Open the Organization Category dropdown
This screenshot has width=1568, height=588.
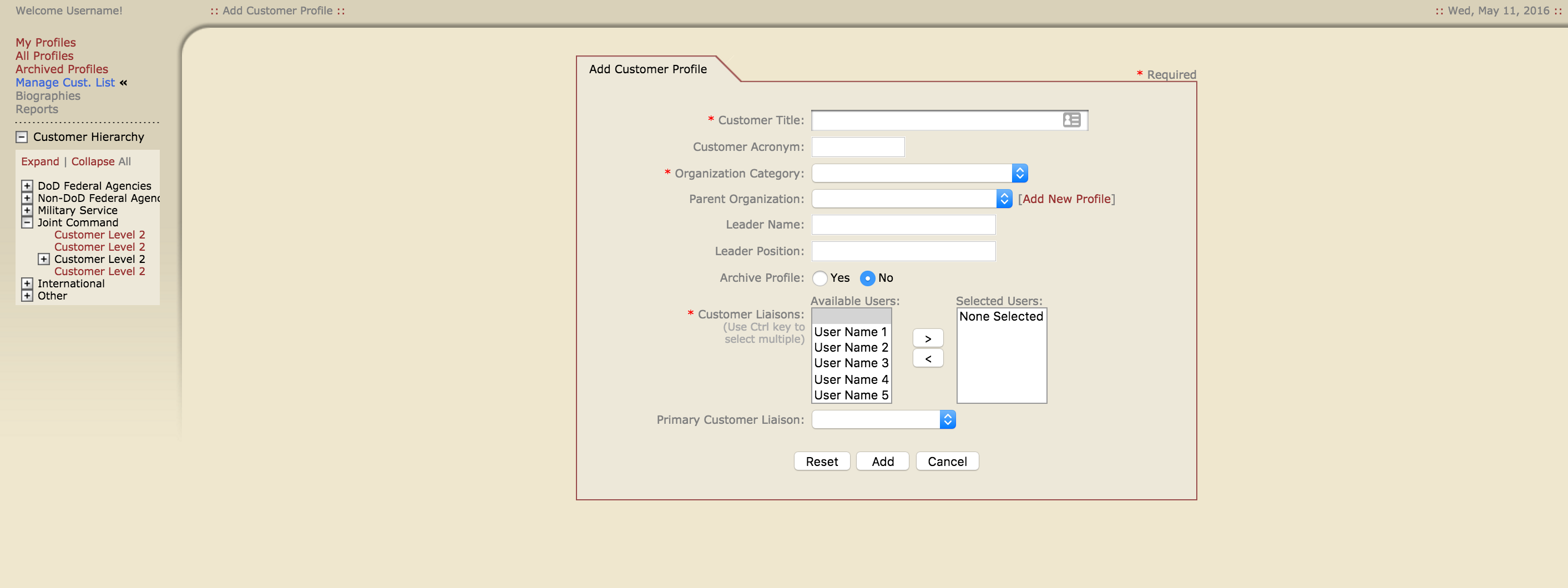pyautogui.click(x=1020, y=173)
